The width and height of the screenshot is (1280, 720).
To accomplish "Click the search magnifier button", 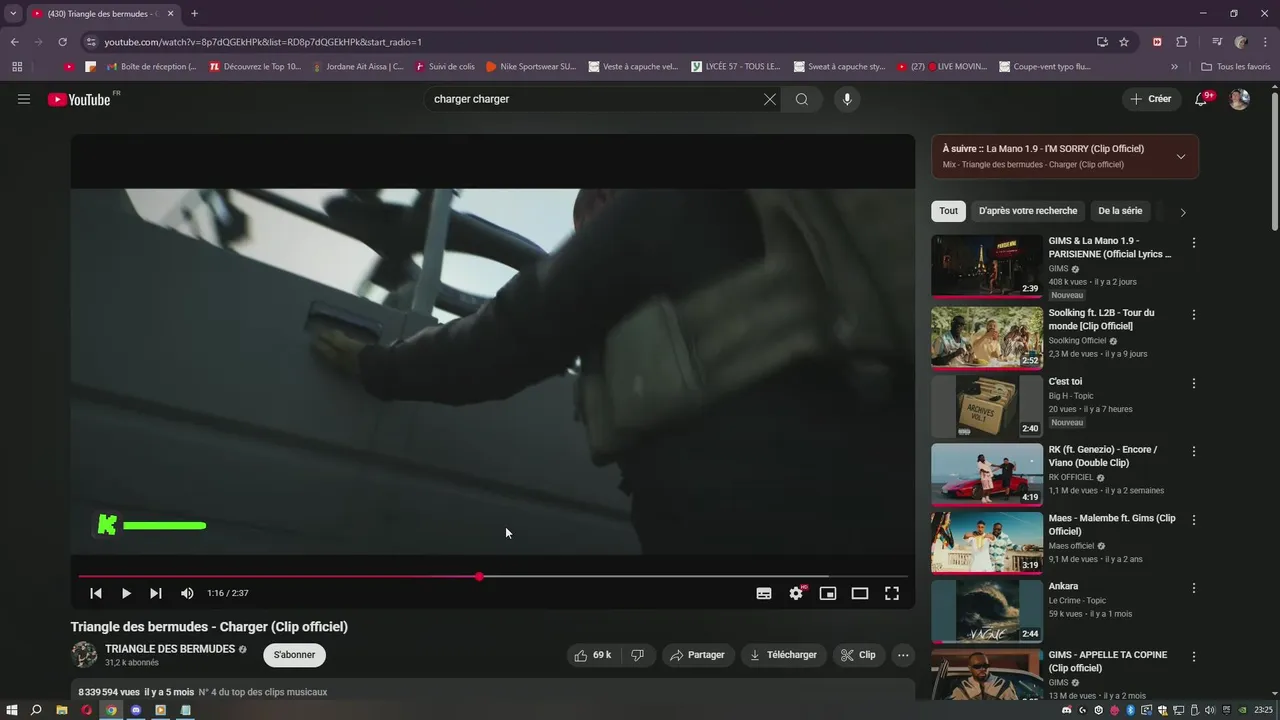I will click(x=802, y=99).
